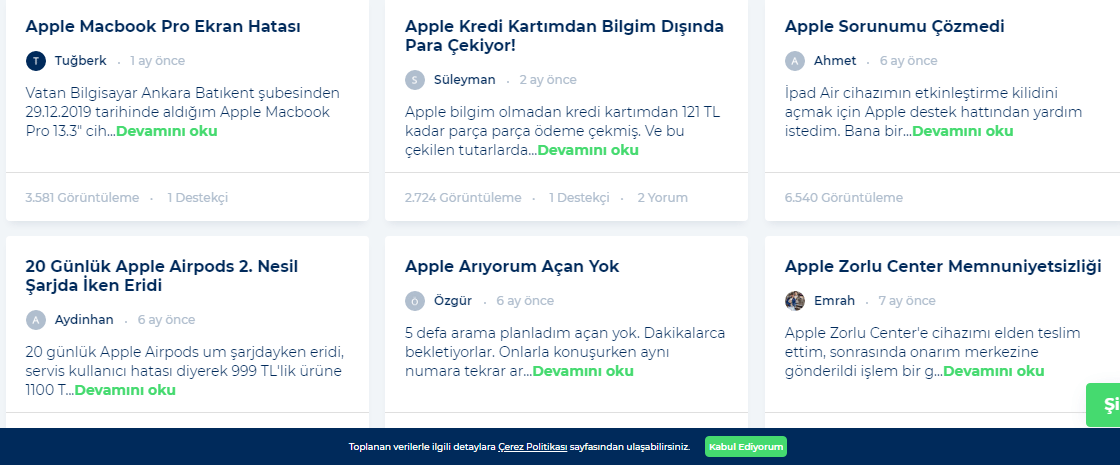Open Ahmet's avatar icon
The image size is (1120, 465).
pos(795,61)
